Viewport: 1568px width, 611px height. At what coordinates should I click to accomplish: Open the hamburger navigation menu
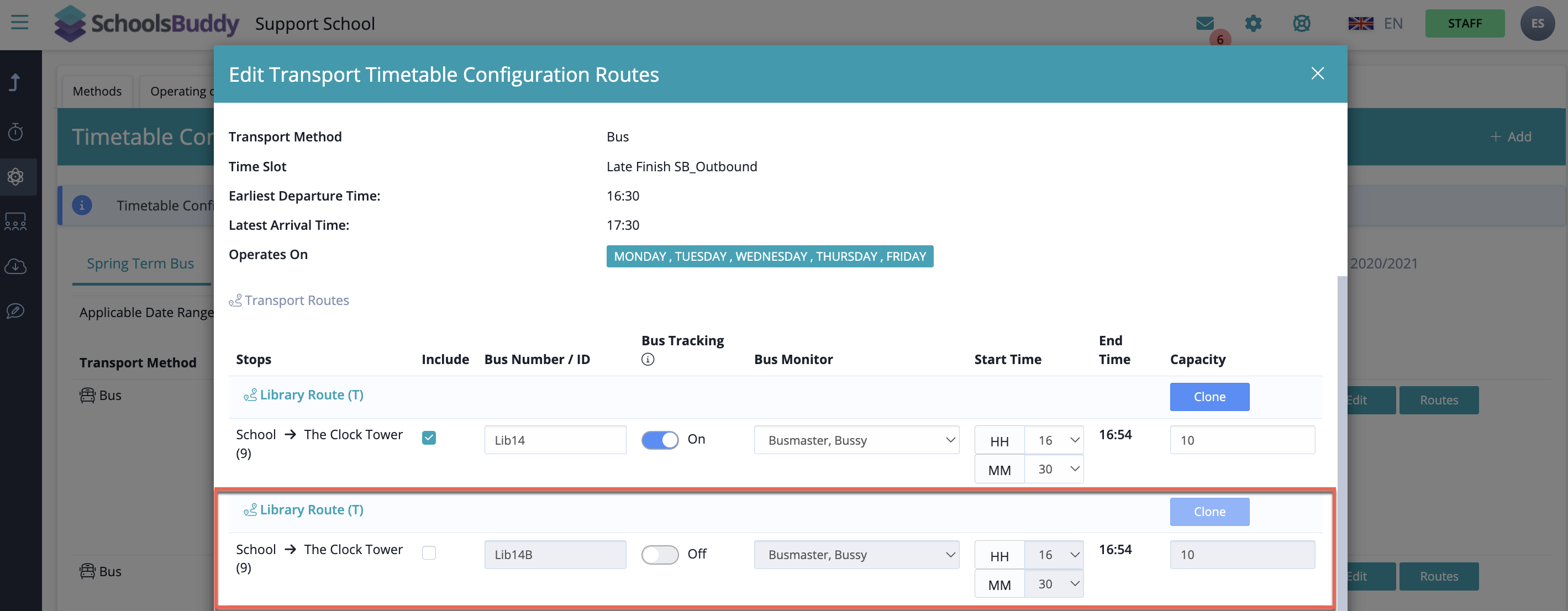point(19,23)
